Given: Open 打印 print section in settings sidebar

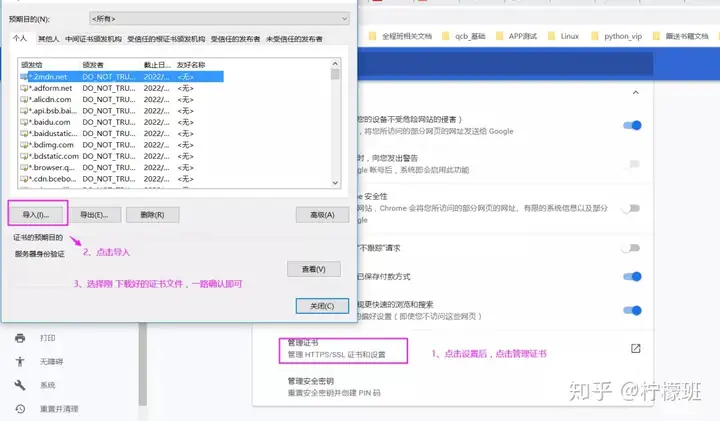Looking at the screenshot, I should click(47, 338).
